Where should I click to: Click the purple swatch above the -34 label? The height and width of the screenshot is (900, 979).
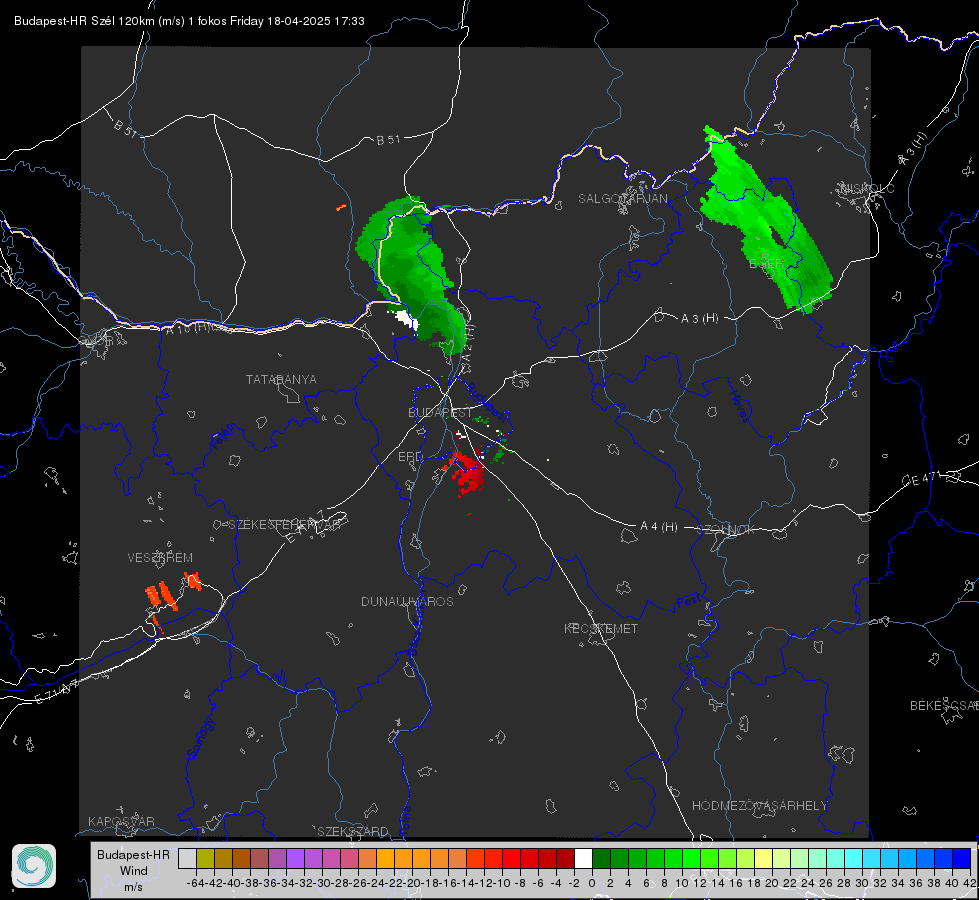(295, 858)
